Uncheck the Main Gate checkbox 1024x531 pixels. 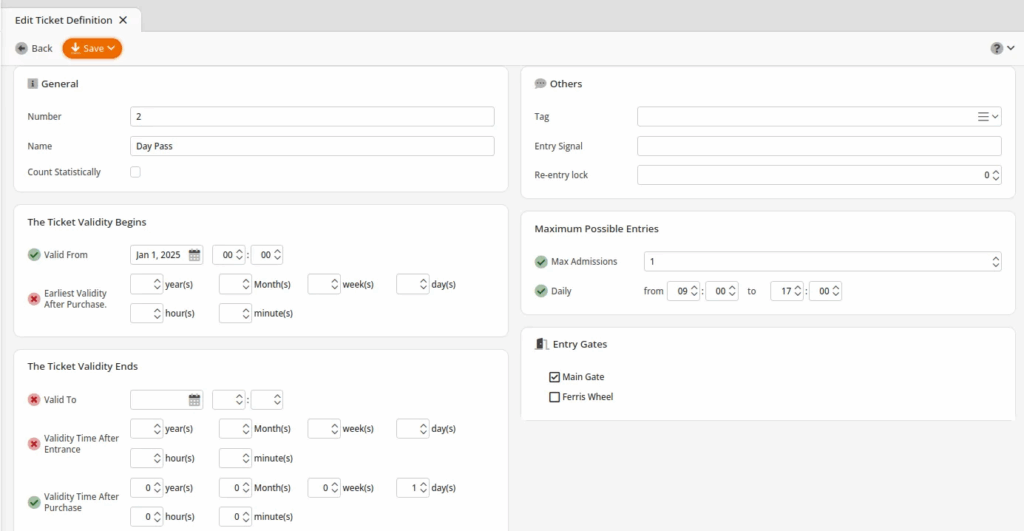point(554,377)
